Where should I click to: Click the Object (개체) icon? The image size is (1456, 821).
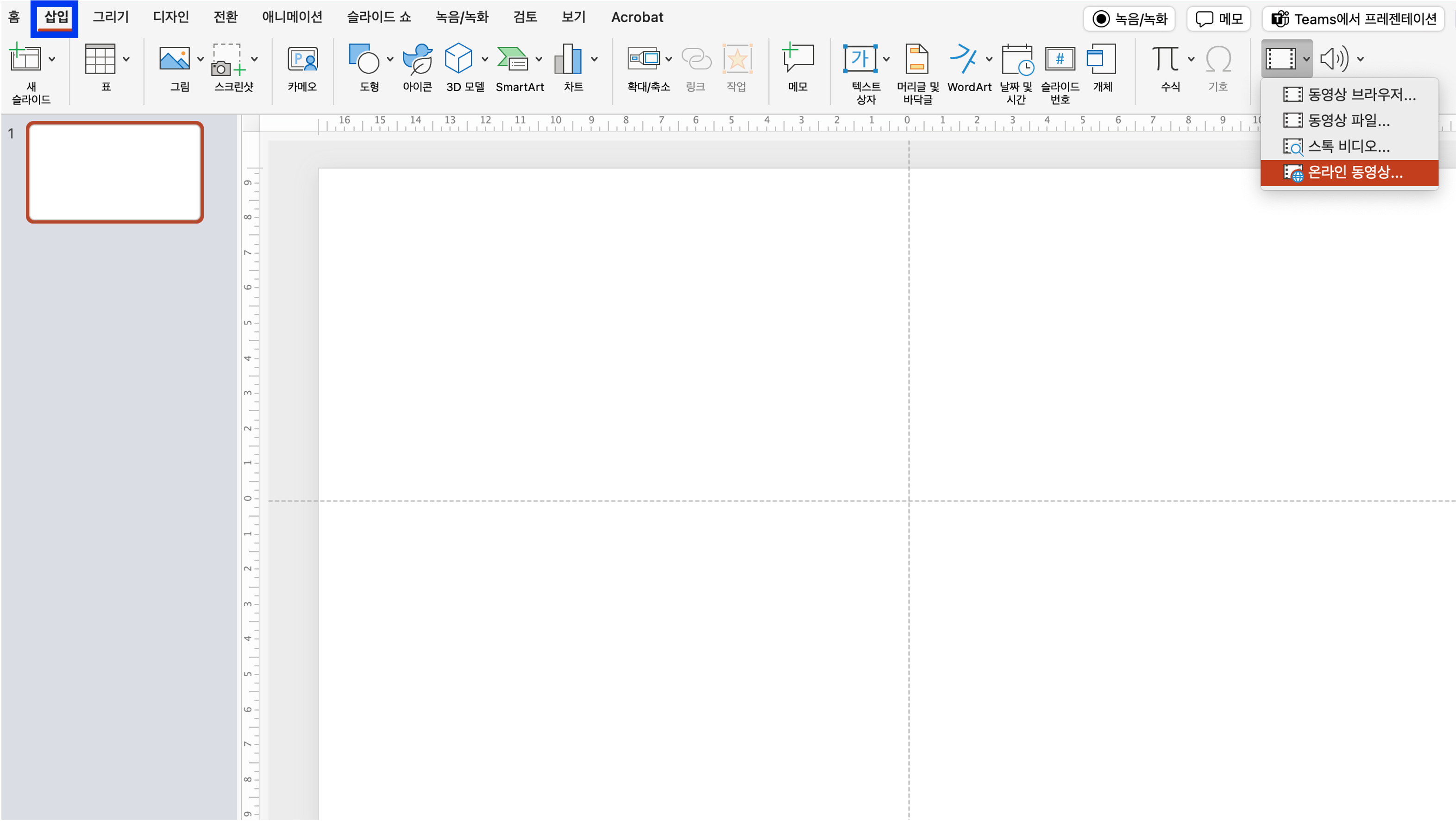pos(1102,58)
